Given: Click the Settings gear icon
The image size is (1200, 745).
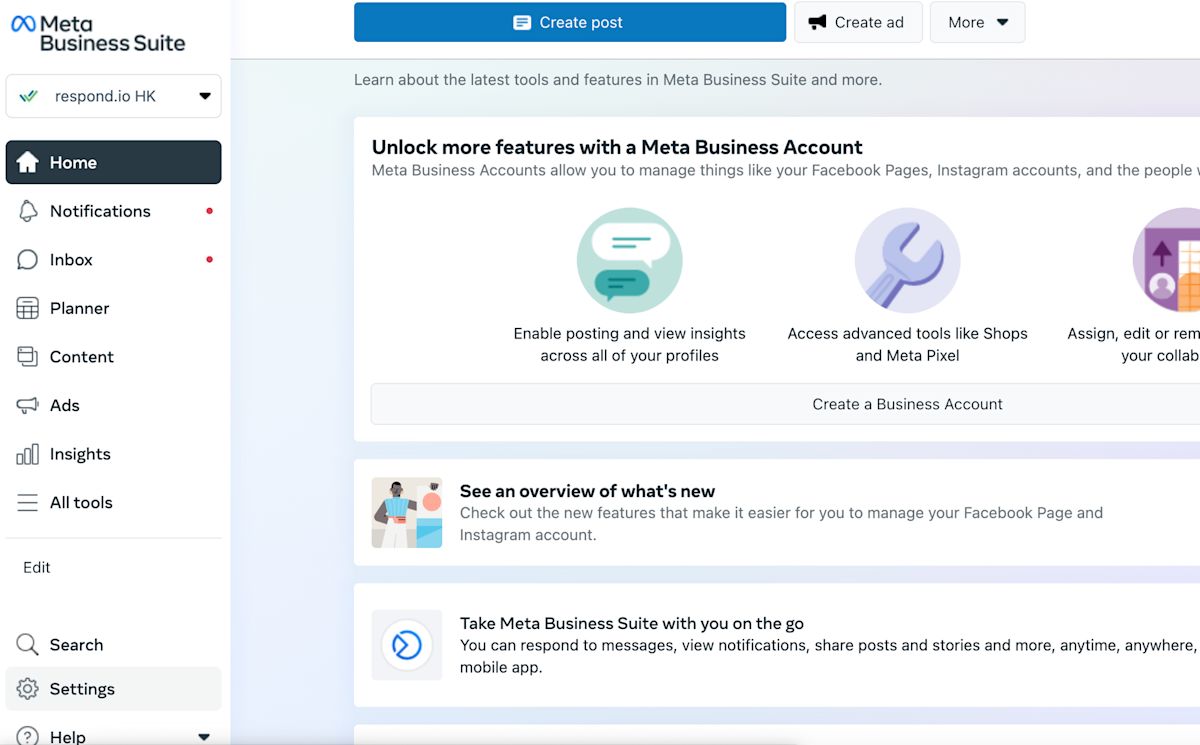Looking at the screenshot, I should coord(28,689).
